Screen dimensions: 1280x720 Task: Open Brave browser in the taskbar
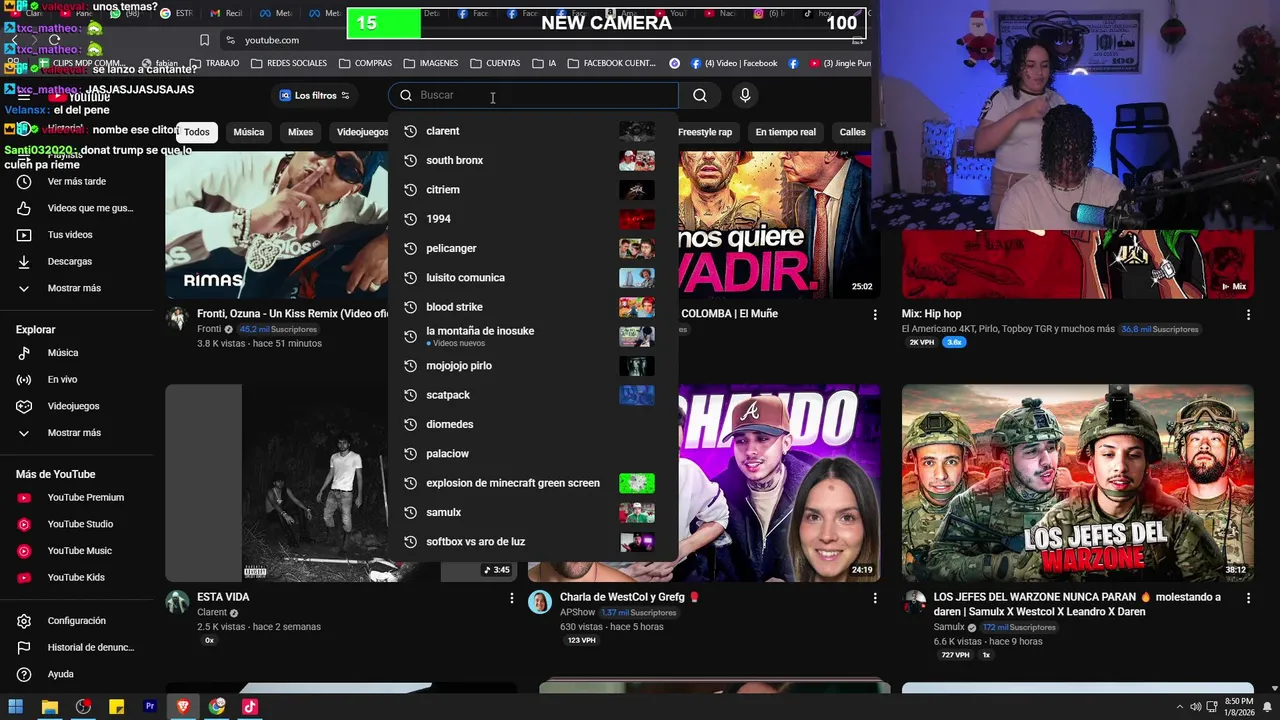click(183, 706)
